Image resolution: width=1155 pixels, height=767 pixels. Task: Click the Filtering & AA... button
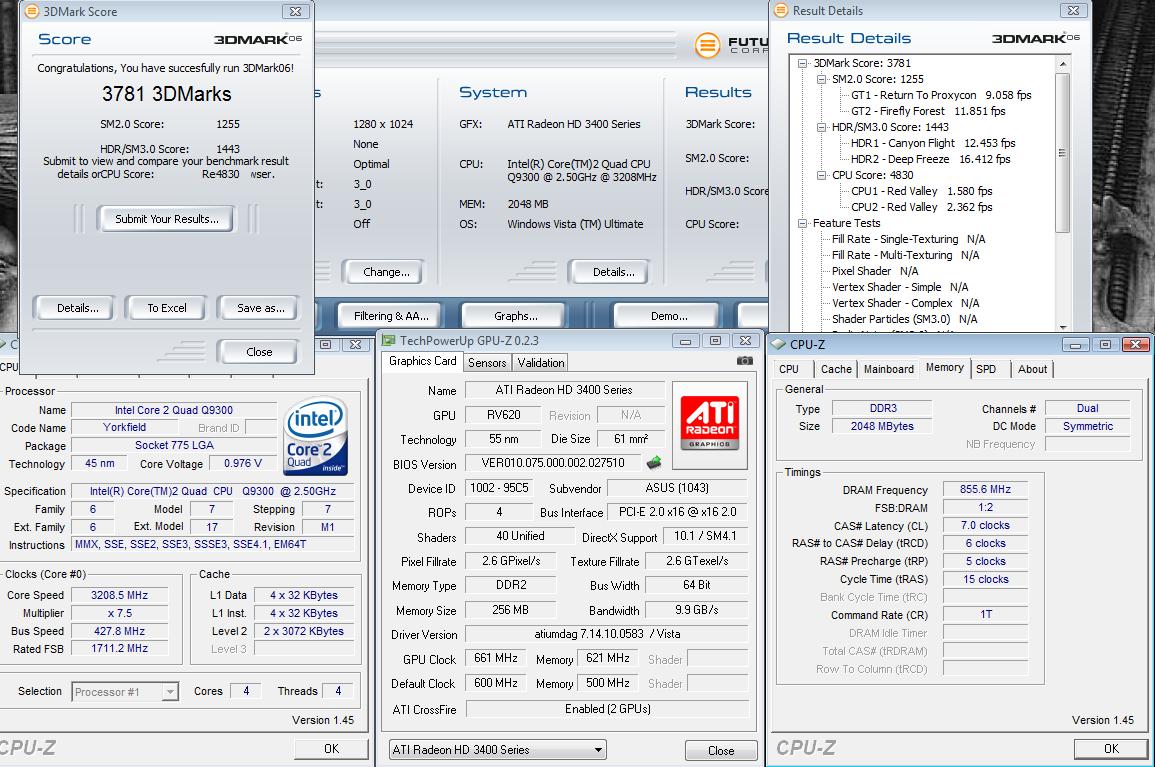(390, 315)
